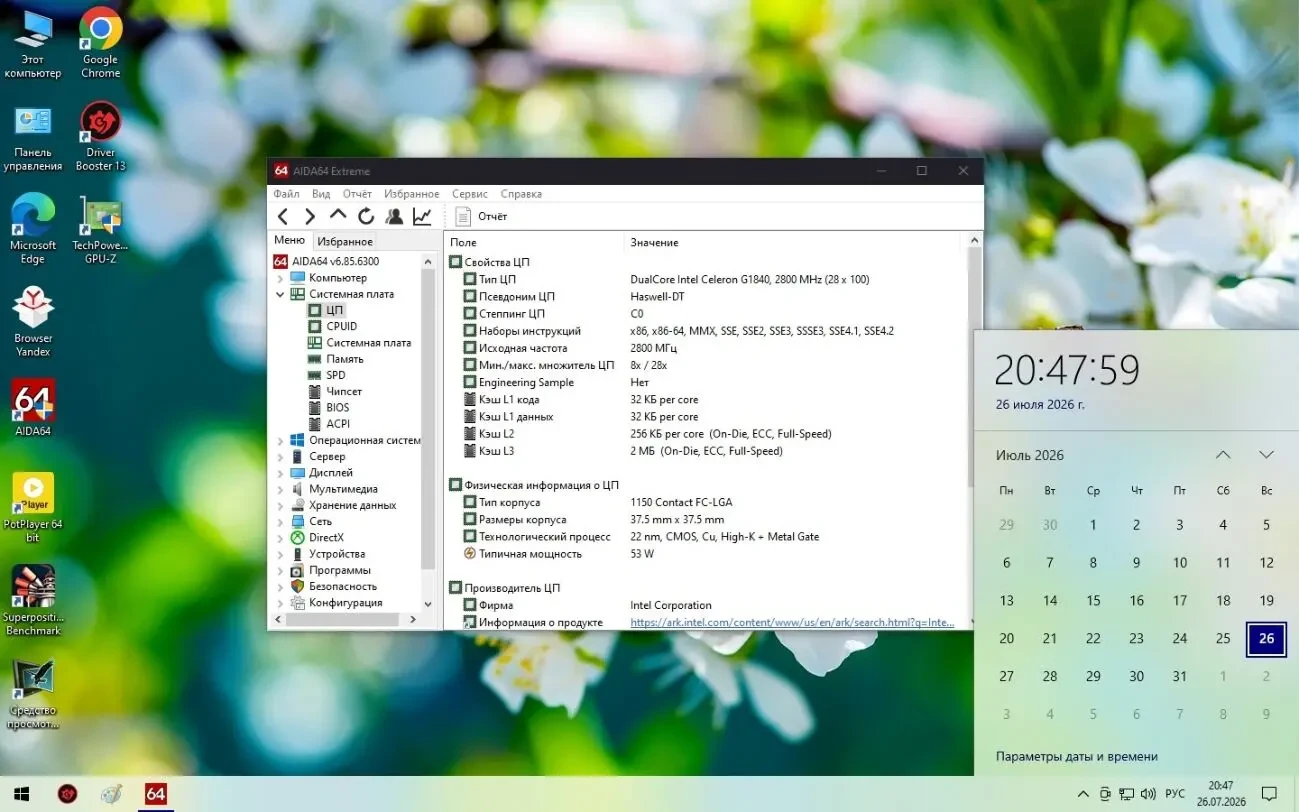Go to previous month in calendar
This screenshot has height=812, width=1299.
pos(1223,455)
